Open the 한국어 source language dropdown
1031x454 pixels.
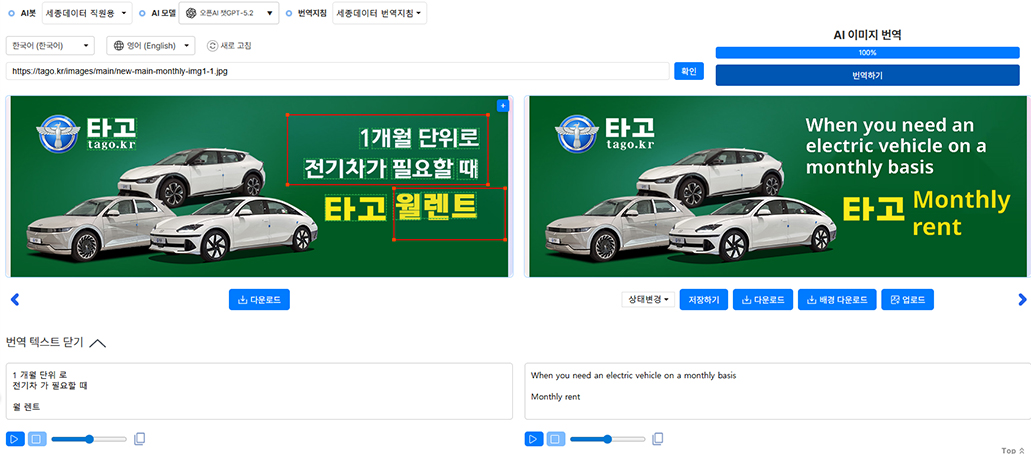pyautogui.click(x=50, y=45)
